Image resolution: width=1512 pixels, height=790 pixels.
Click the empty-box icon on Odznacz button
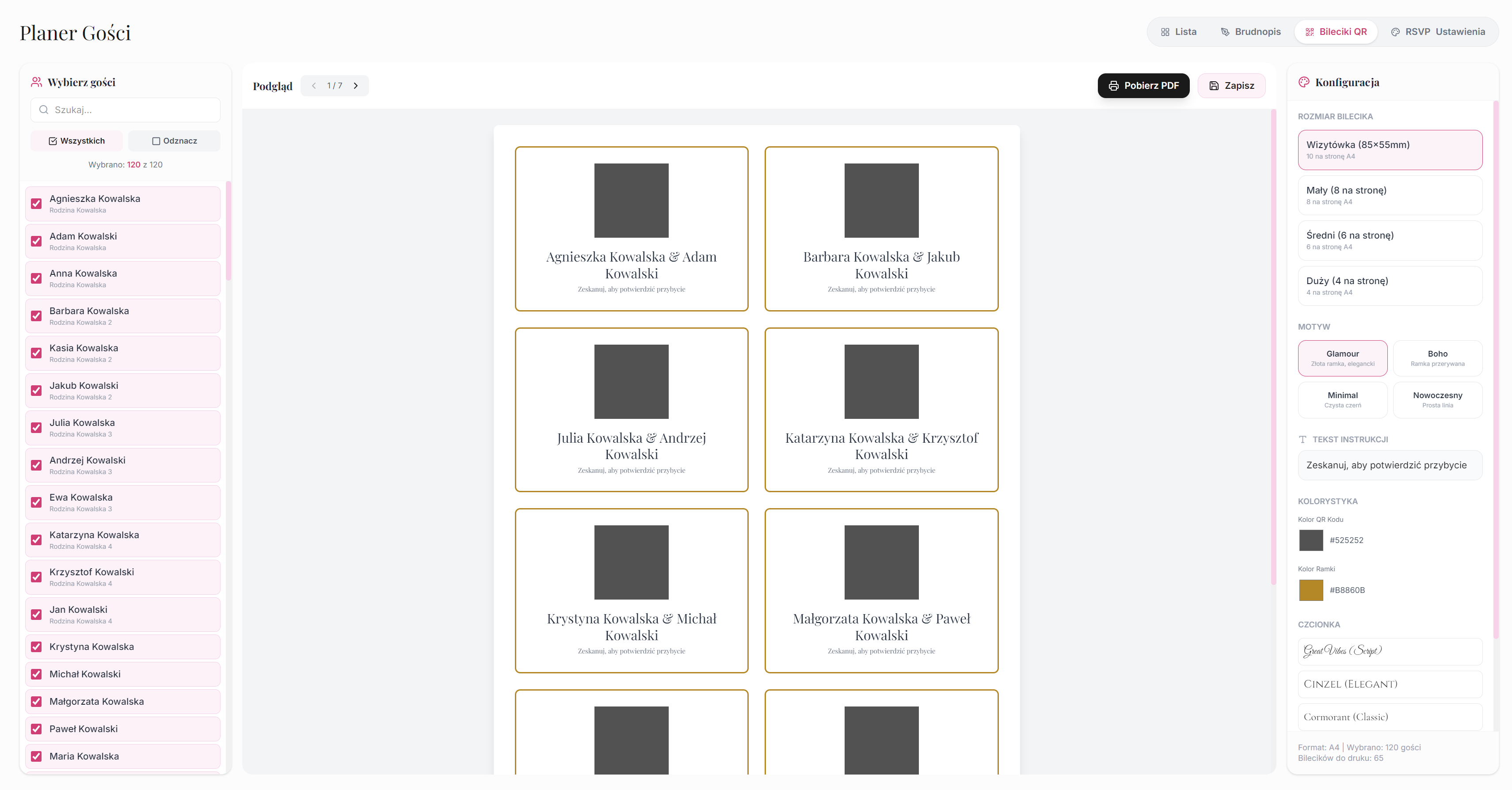(x=156, y=141)
